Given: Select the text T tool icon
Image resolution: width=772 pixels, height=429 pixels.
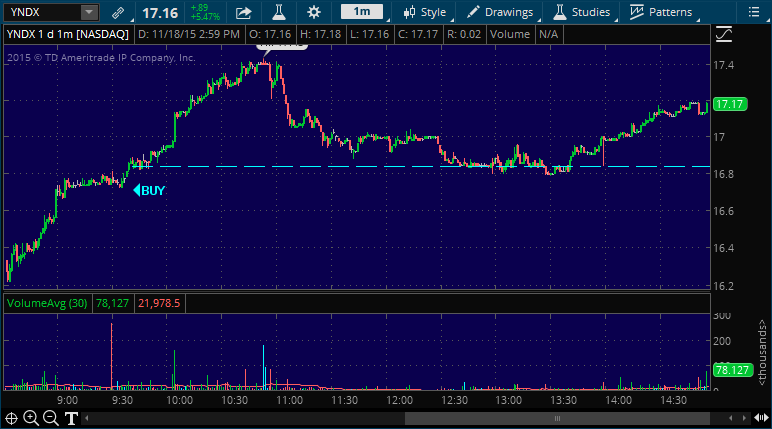Looking at the screenshot, I should (71, 419).
